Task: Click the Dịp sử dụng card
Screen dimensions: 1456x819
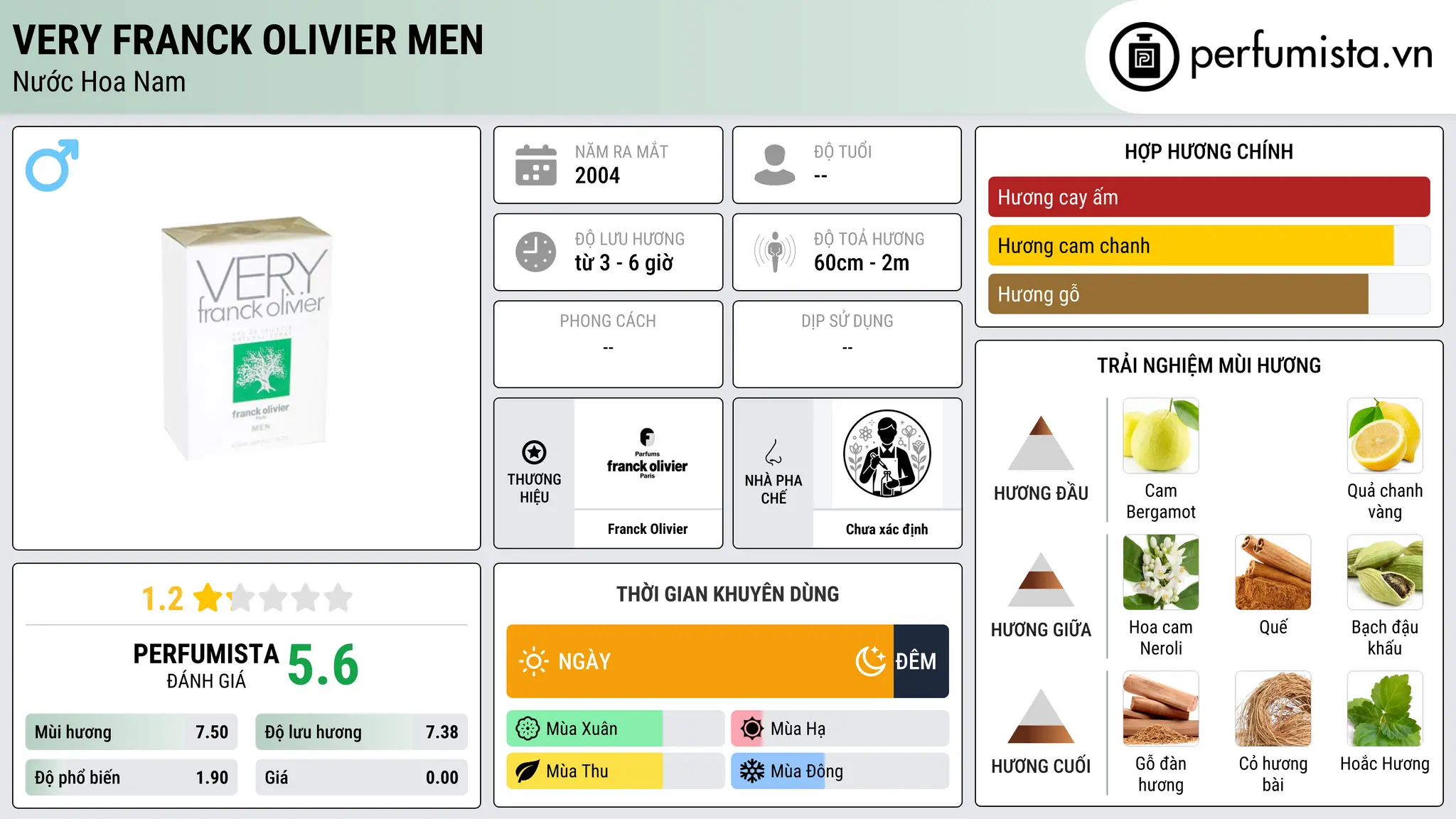Action: [x=847, y=344]
